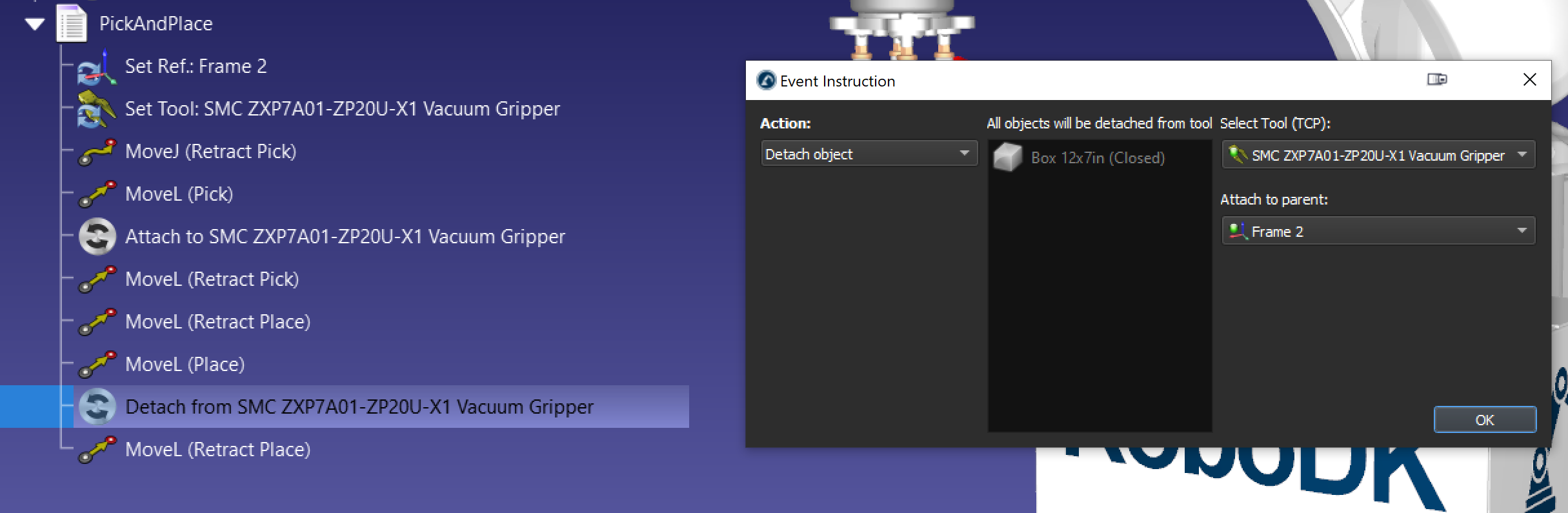Select the first MoveL (Retract Place) instruction
This screenshot has height=513, width=1568.
[x=217, y=322]
